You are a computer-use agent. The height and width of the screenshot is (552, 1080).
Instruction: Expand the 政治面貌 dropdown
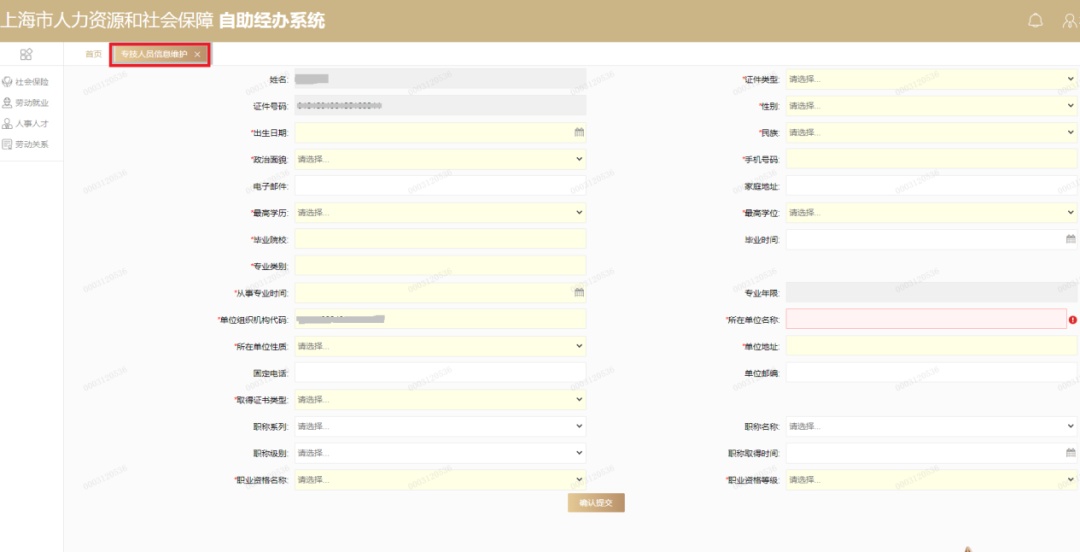point(440,159)
